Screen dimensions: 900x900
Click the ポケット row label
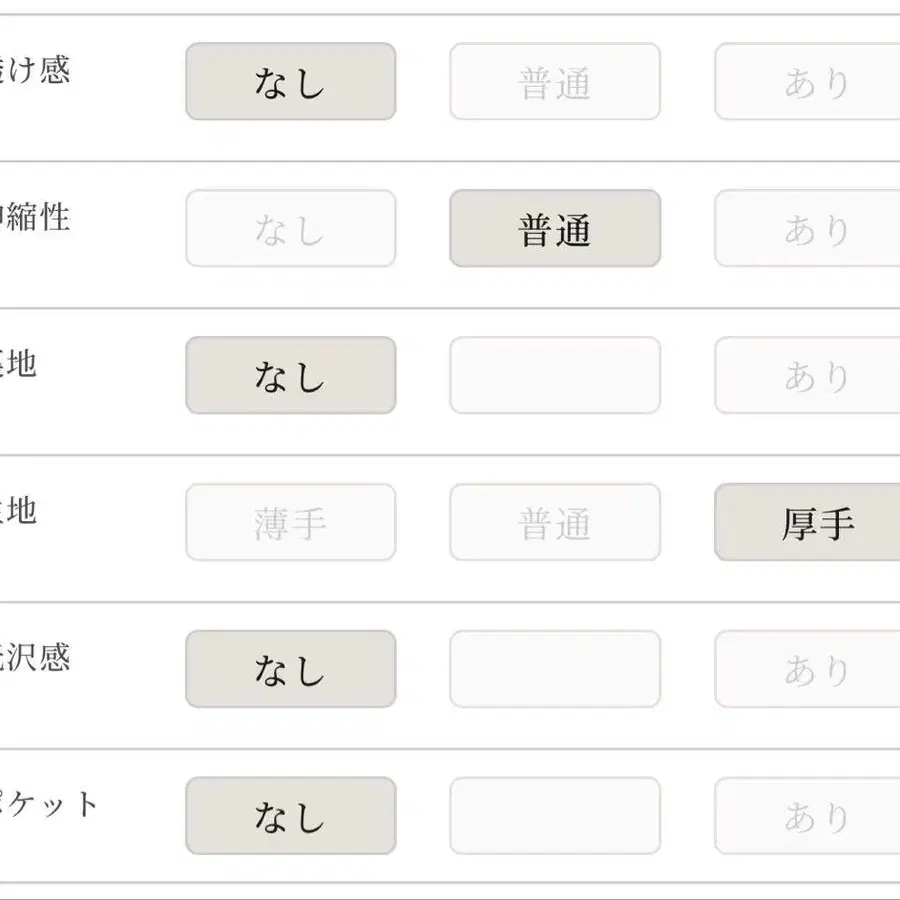click(x=50, y=804)
